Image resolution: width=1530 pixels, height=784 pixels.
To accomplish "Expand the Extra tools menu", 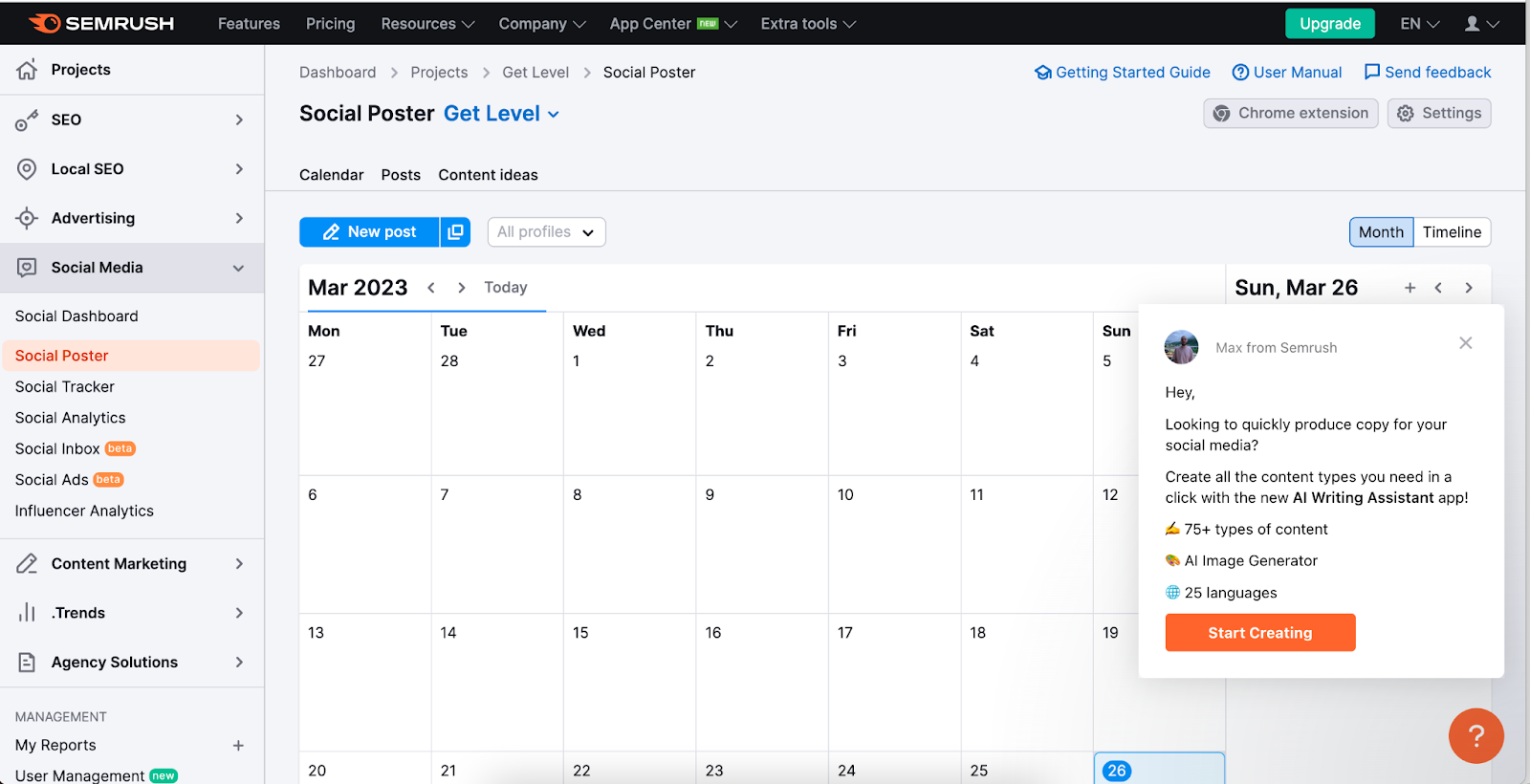I will click(x=808, y=24).
